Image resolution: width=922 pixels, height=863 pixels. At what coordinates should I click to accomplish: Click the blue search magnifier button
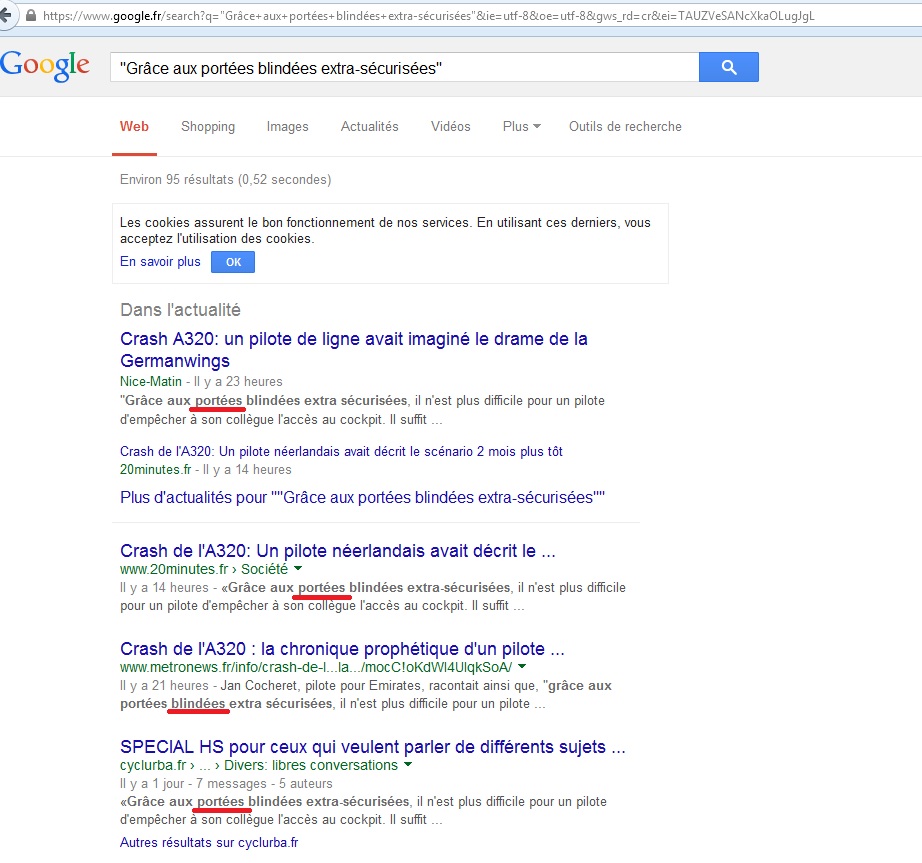[729, 67]
